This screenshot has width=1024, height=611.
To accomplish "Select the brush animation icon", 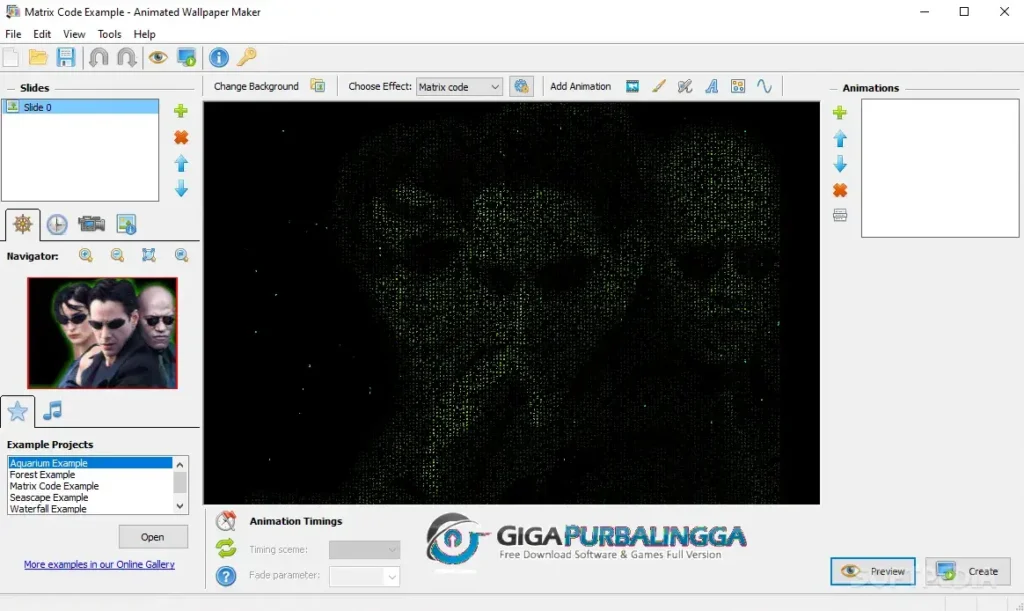I will [x=658, y=86].
